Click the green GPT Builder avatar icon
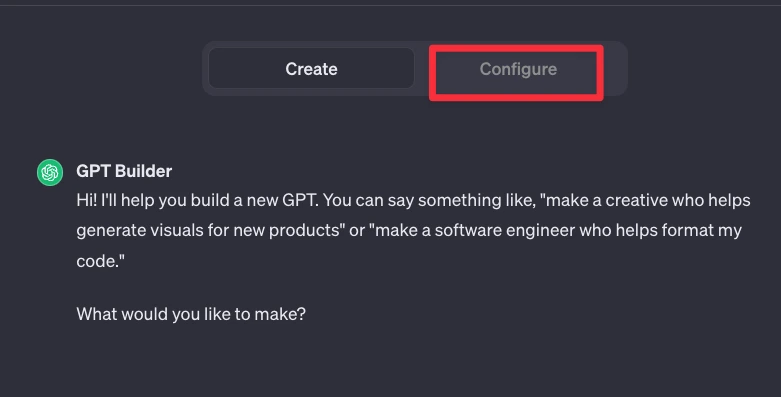The width and height of the screenshot is (781, 397). tap(50, 172)
